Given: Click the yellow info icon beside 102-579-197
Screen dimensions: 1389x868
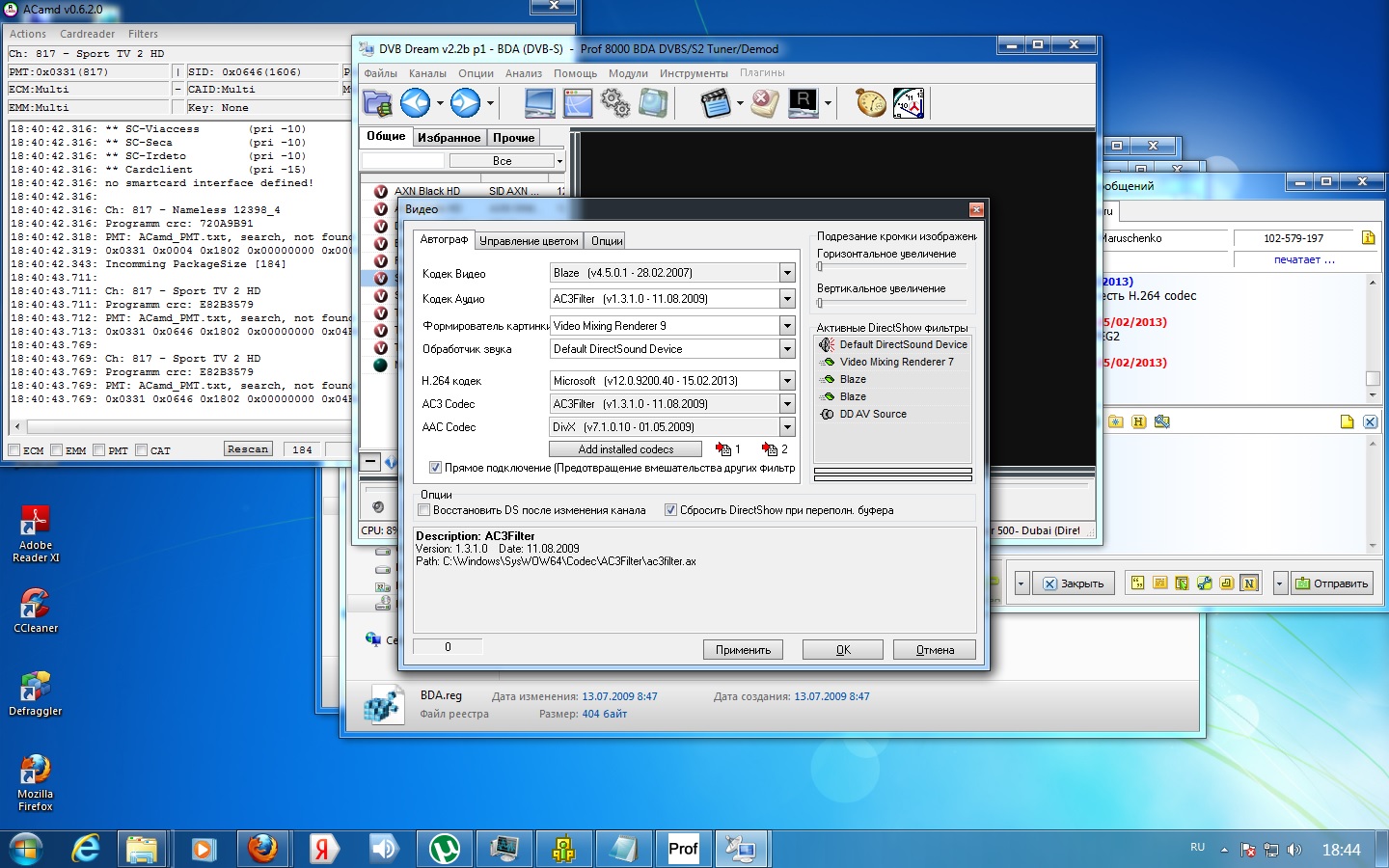Looking at the screenshot, I should 1368,237.
